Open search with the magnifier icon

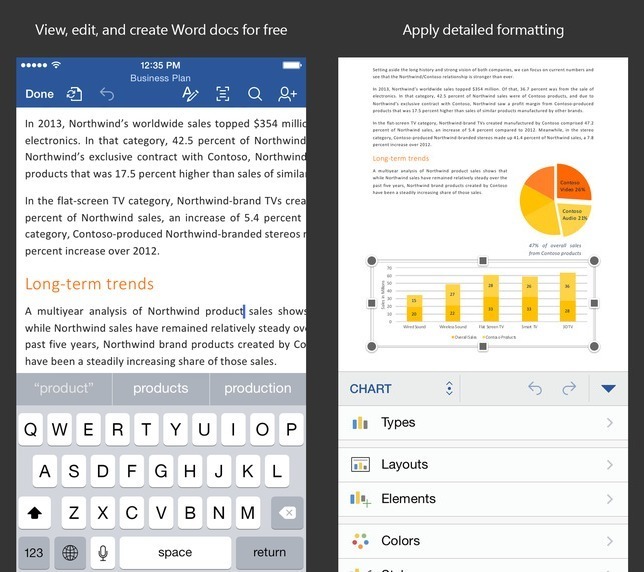pyautogui.click(x=255, y=94)
